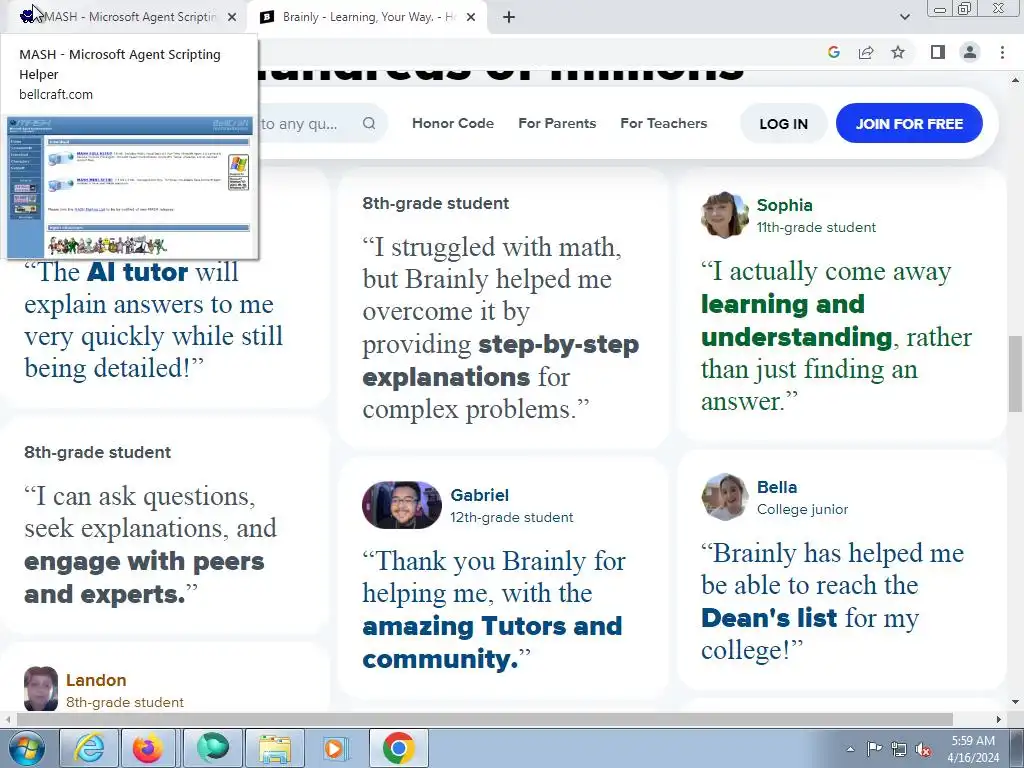The image size is (1024, 768).
Task: Open the clock showing 5:59 AM
Action: [973, 749]
